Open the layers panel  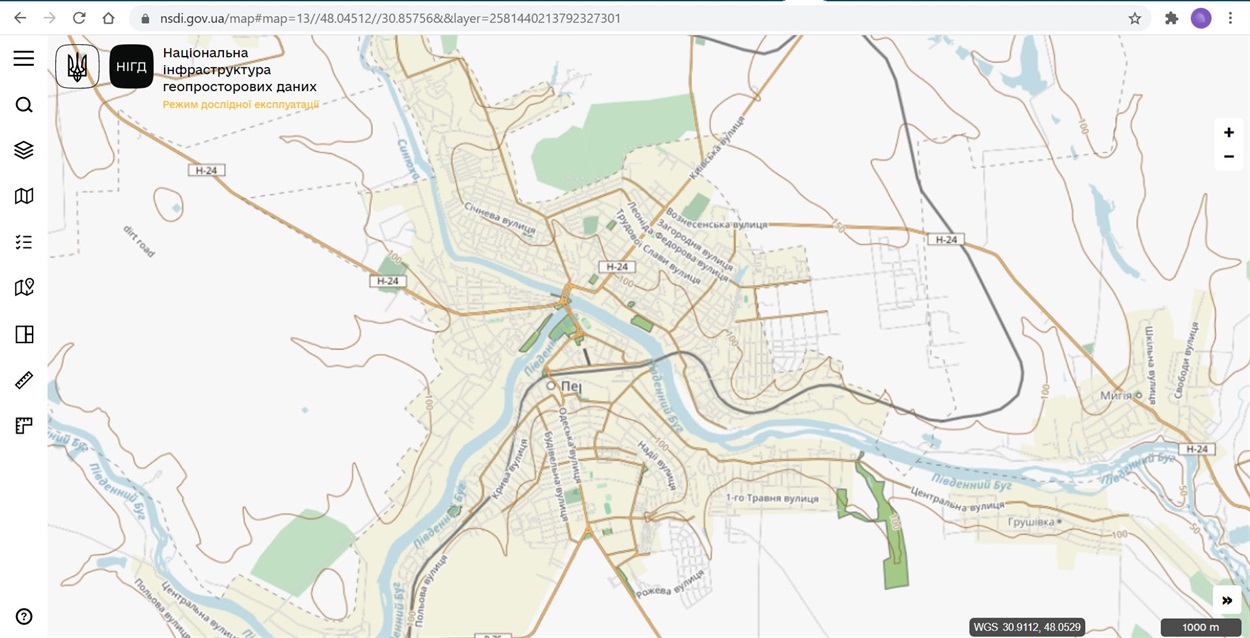[x=24, y=150]
